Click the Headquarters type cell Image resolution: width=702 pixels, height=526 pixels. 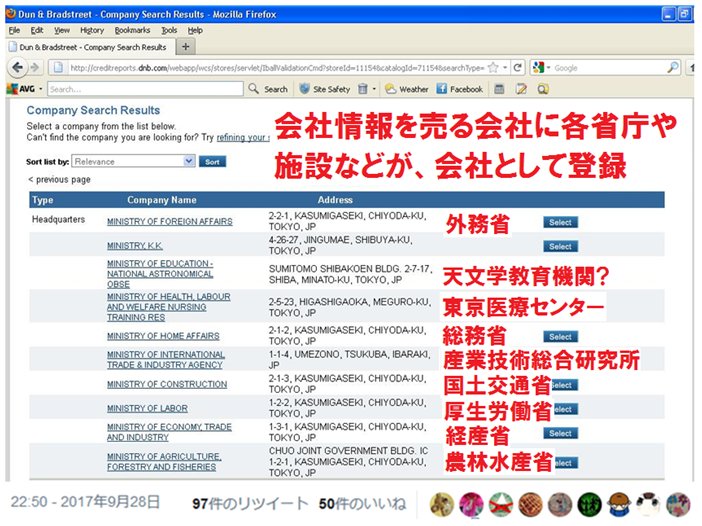click(x=58, y=219)
